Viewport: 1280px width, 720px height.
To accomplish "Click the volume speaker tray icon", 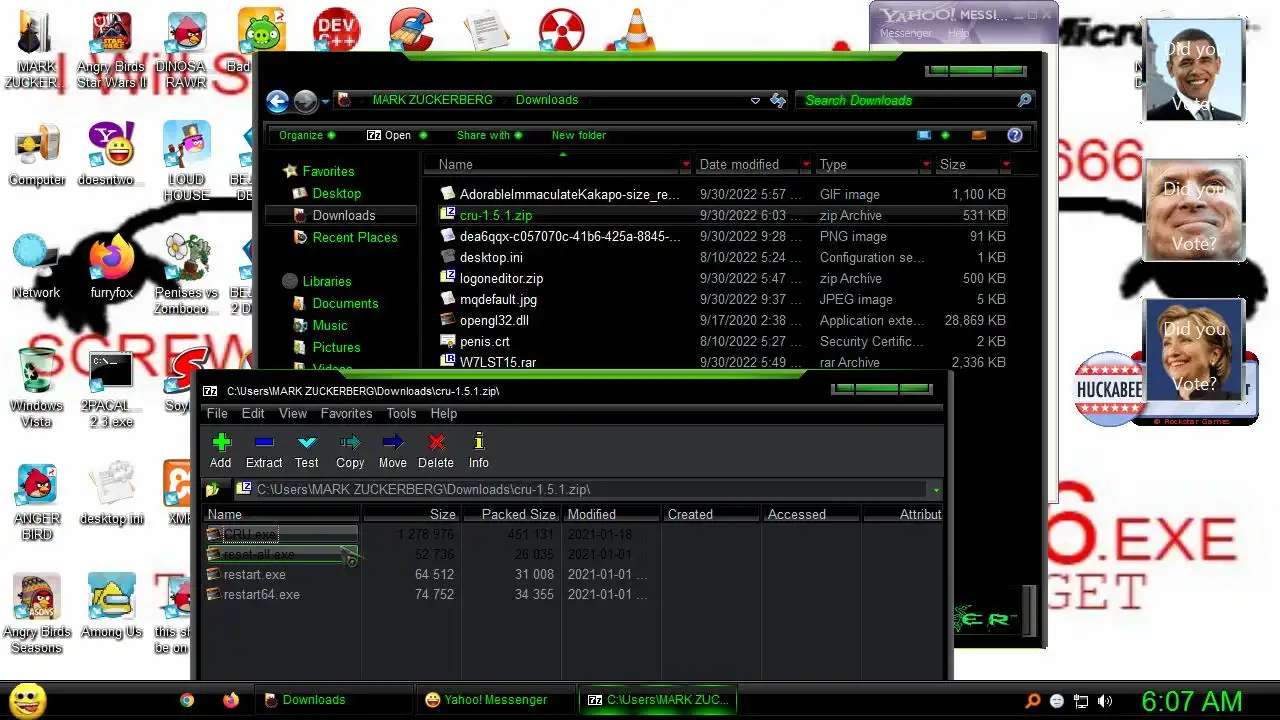I will (1105, 701).
